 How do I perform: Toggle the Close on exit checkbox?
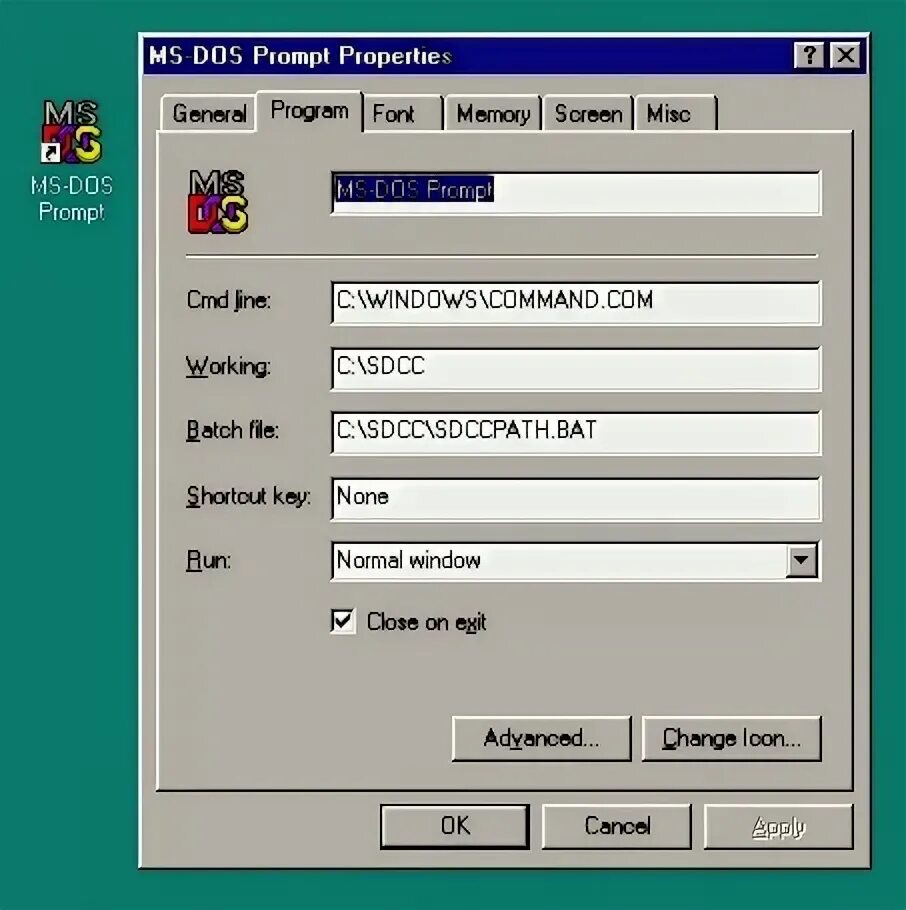click(342, 621)
